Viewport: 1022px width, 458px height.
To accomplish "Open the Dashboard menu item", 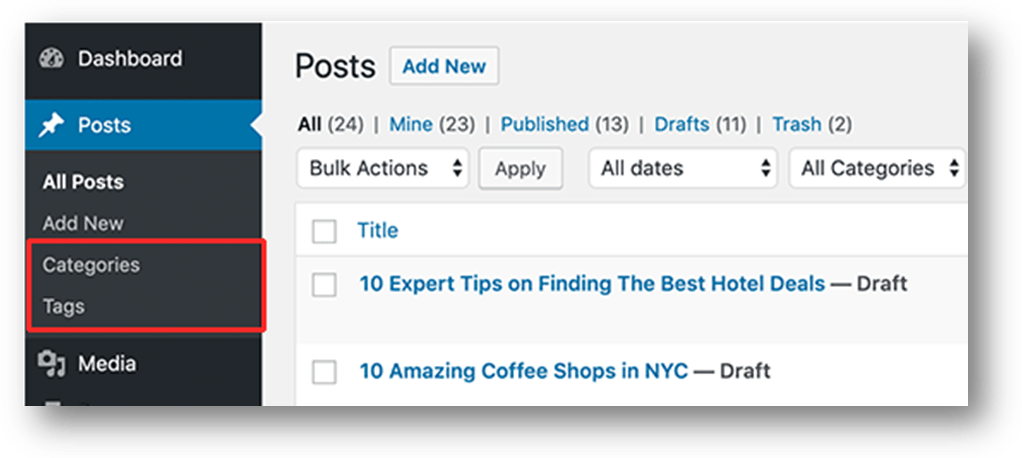I will 143,59.
